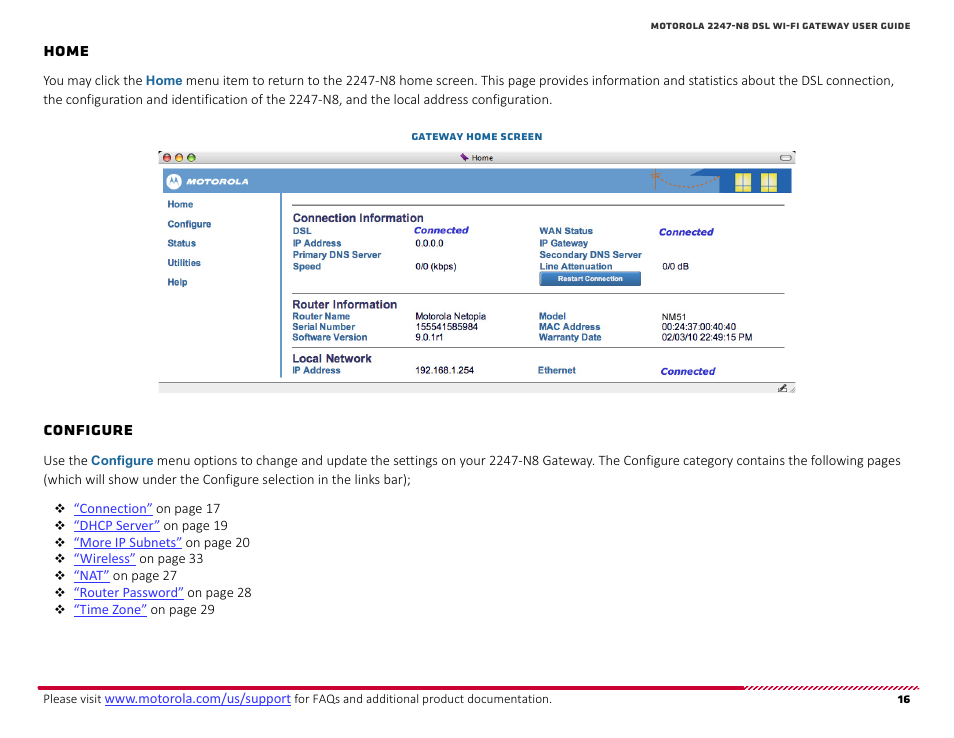This screenshot has height=738, width=954.
Task: Click the Connection Information heading
Action: tap(358, 218)
